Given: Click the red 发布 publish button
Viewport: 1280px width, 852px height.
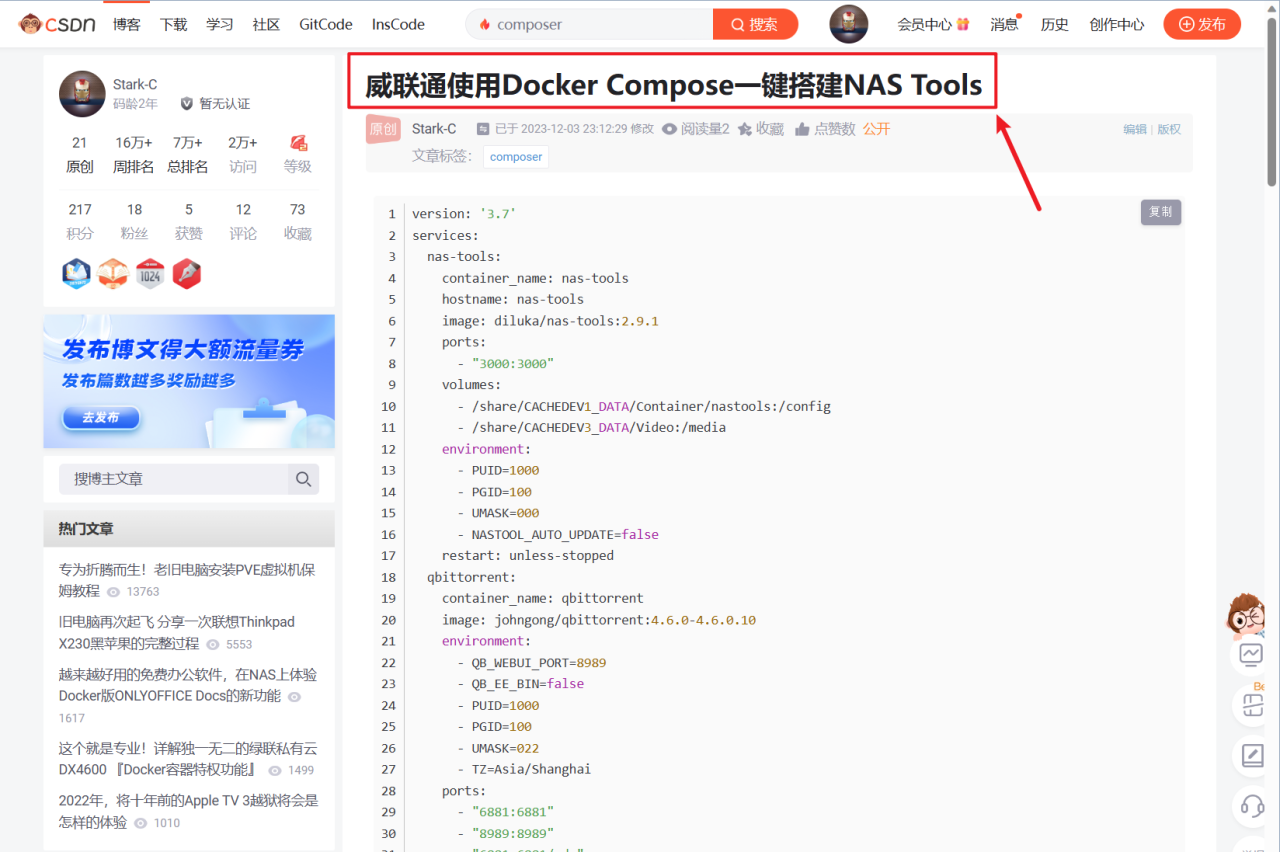Looking at the screenshot, I should (1202, 24).
